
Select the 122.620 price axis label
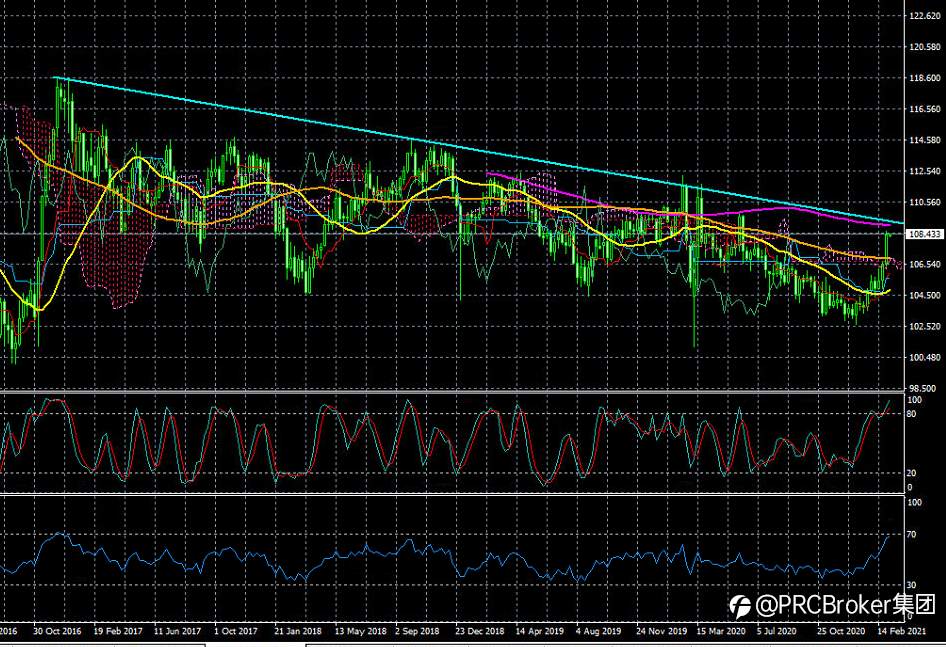tap(925, 16)
